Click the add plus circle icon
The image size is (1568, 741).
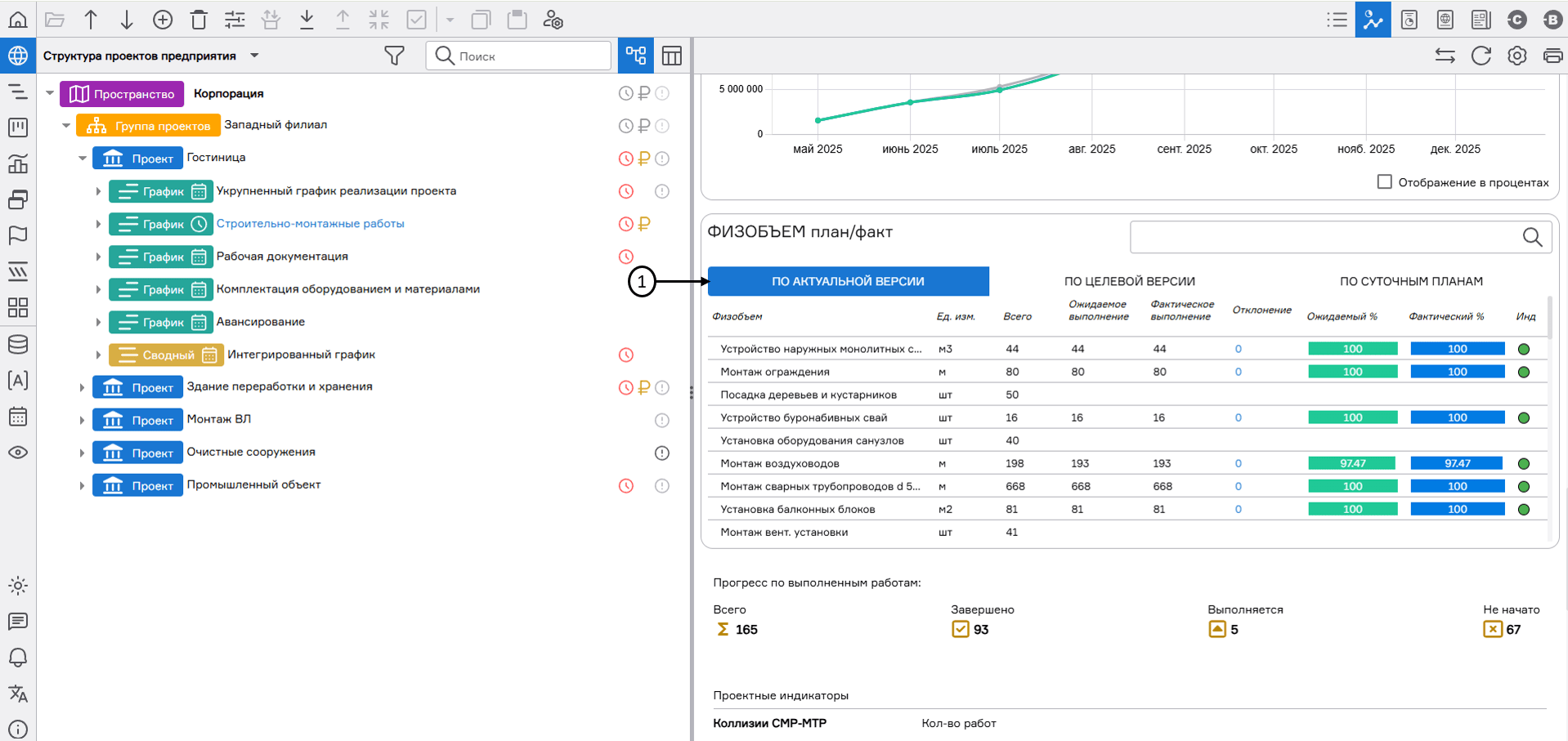(x=163, y=20)
